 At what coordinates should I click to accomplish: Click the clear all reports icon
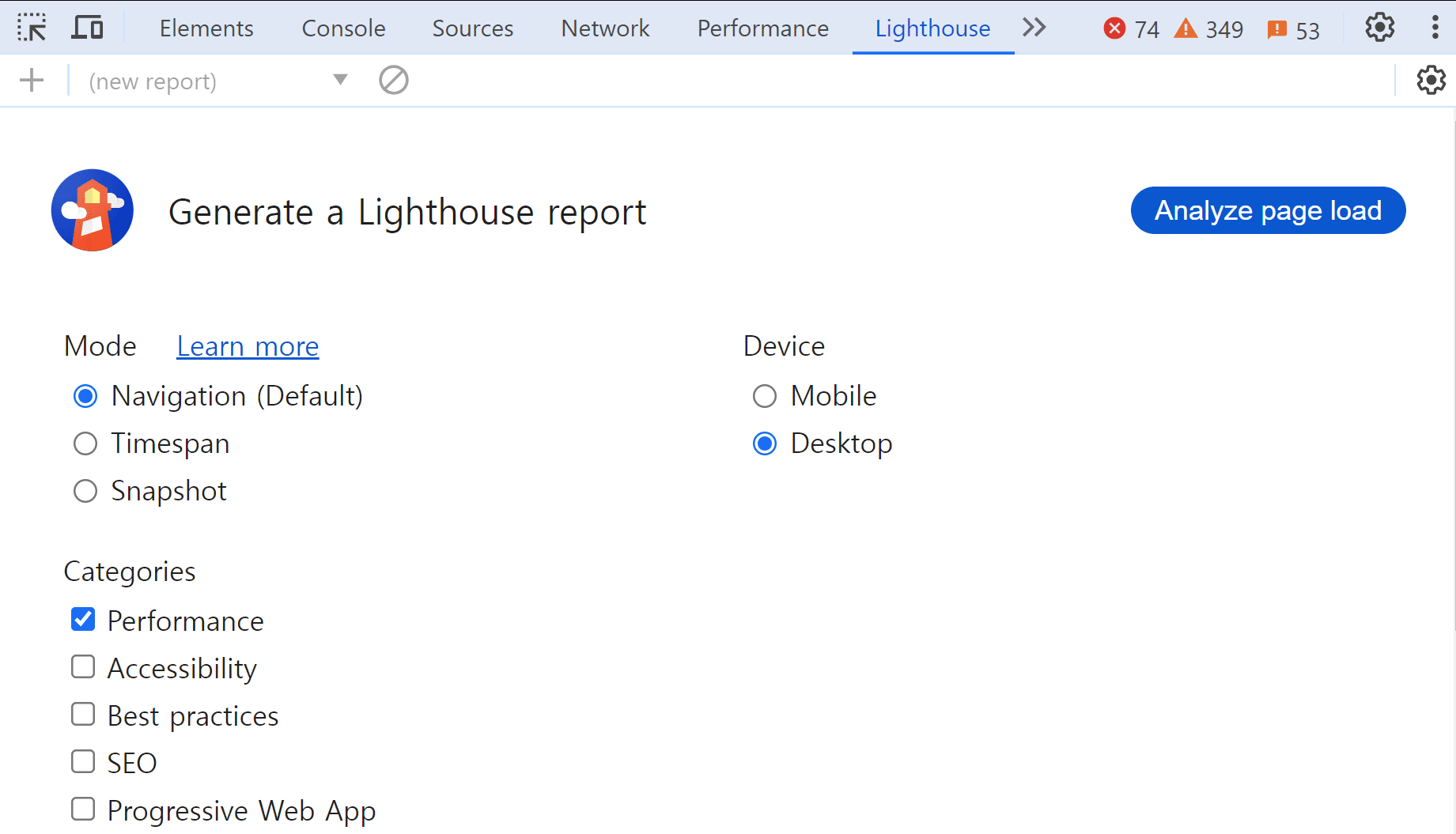pos(393,81)
